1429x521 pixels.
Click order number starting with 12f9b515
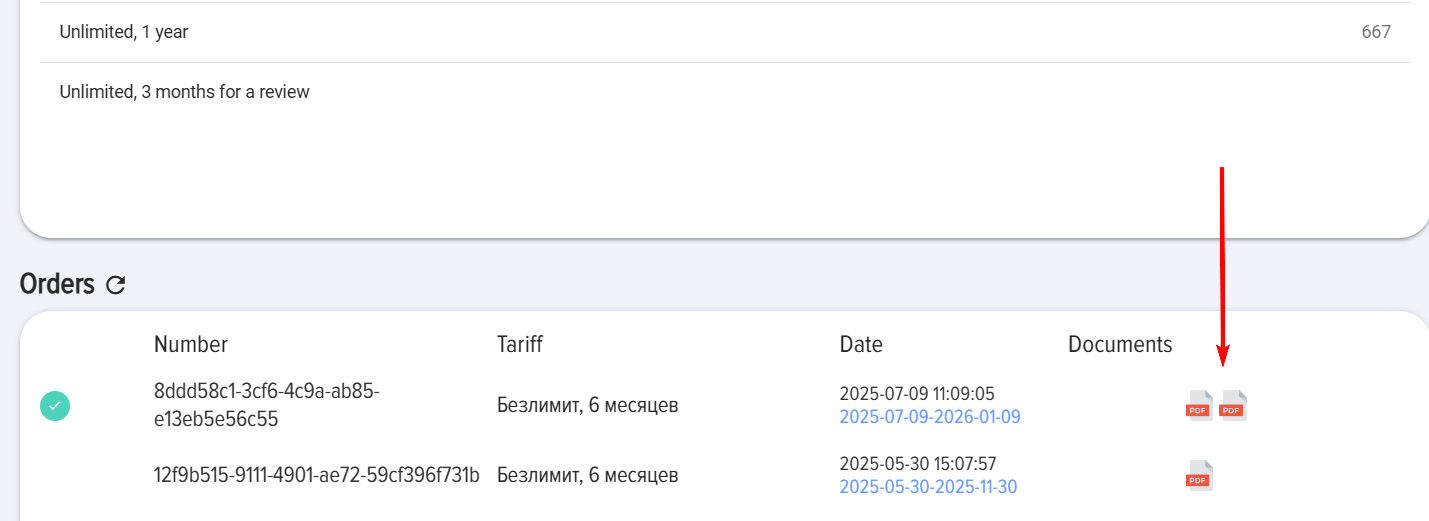(317, 475)
